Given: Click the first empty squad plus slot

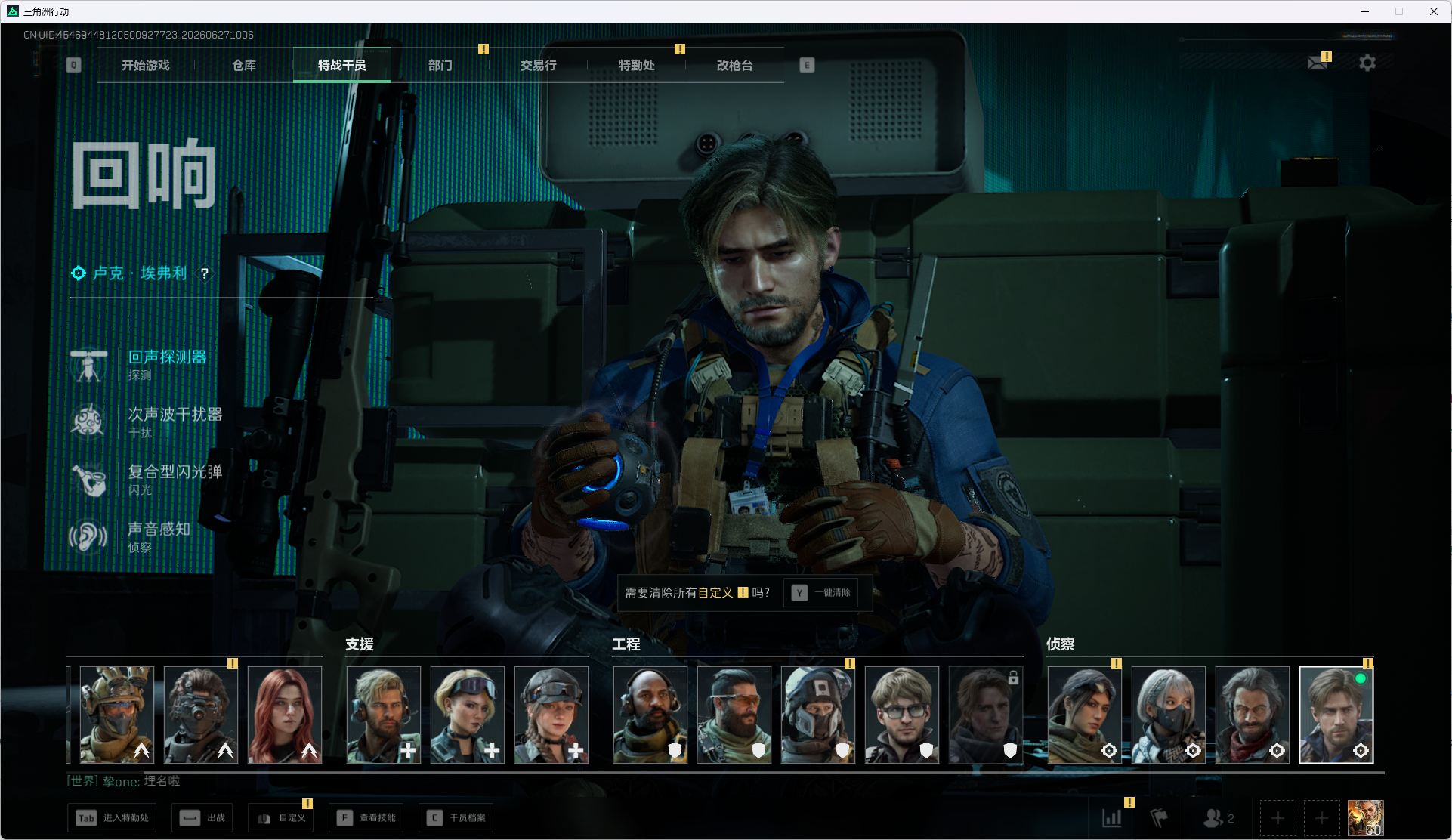Looking at the screenshot, I should tap(1277, 818).
